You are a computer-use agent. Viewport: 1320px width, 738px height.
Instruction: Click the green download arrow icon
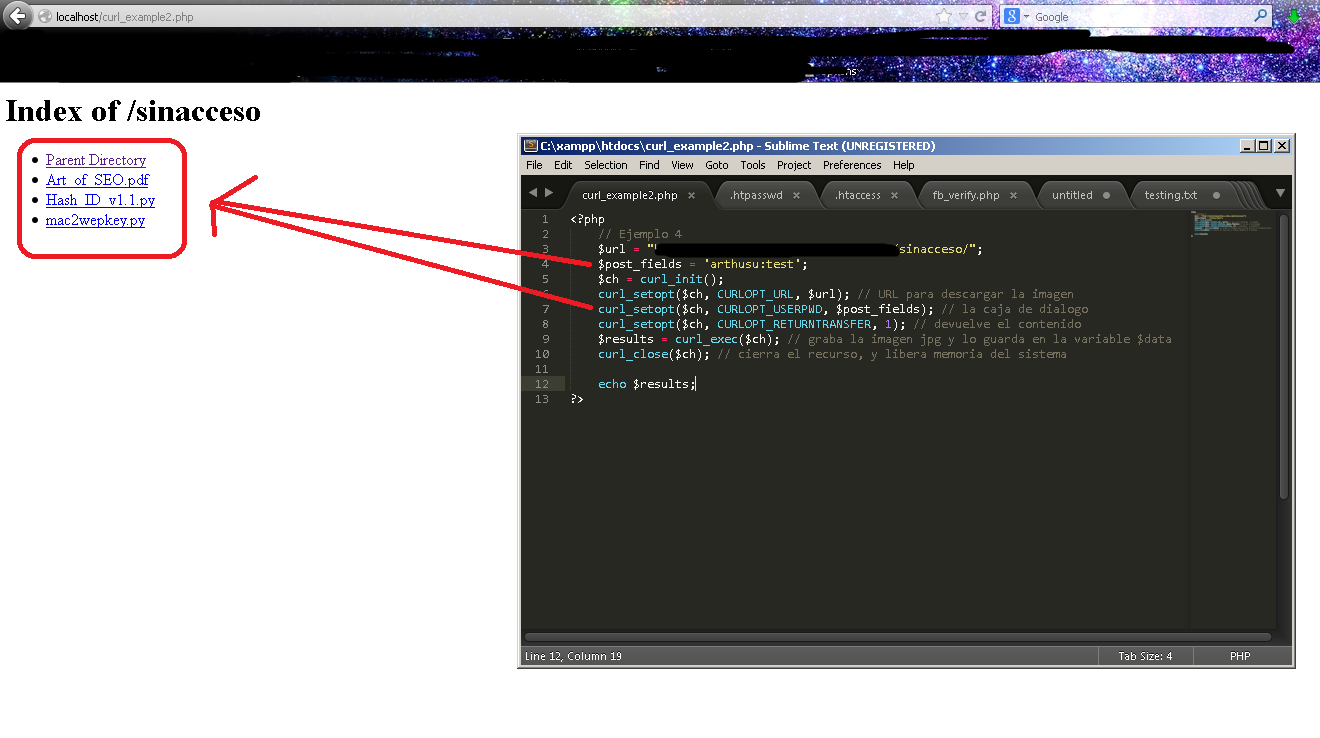[x=1295, y=17]
